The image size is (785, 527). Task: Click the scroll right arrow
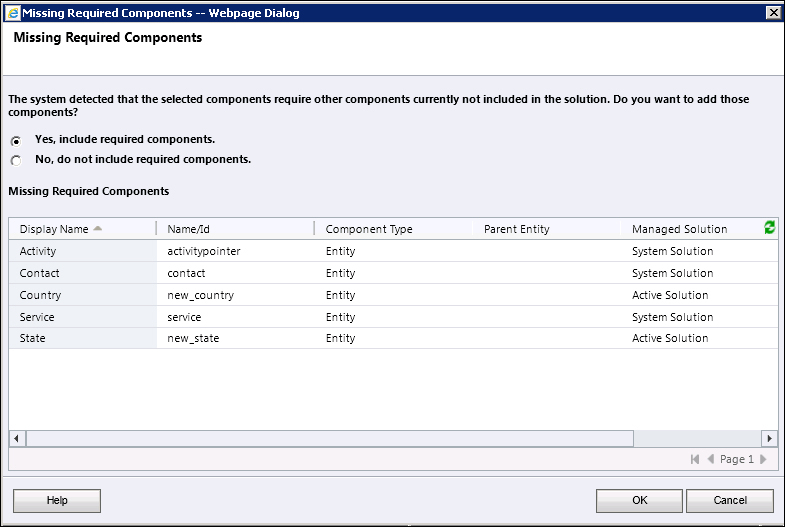[768, 439]
